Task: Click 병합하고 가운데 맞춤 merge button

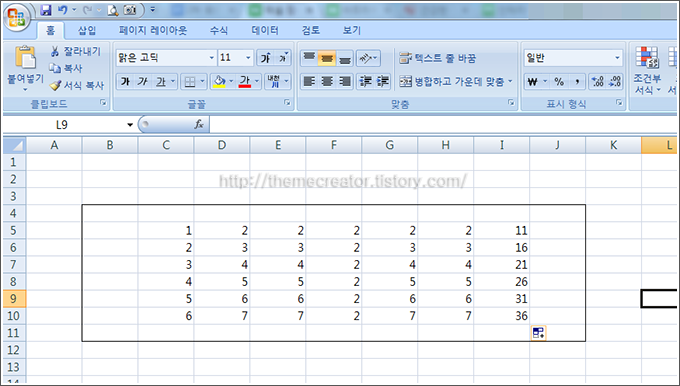Action: (x=451, y=81)
